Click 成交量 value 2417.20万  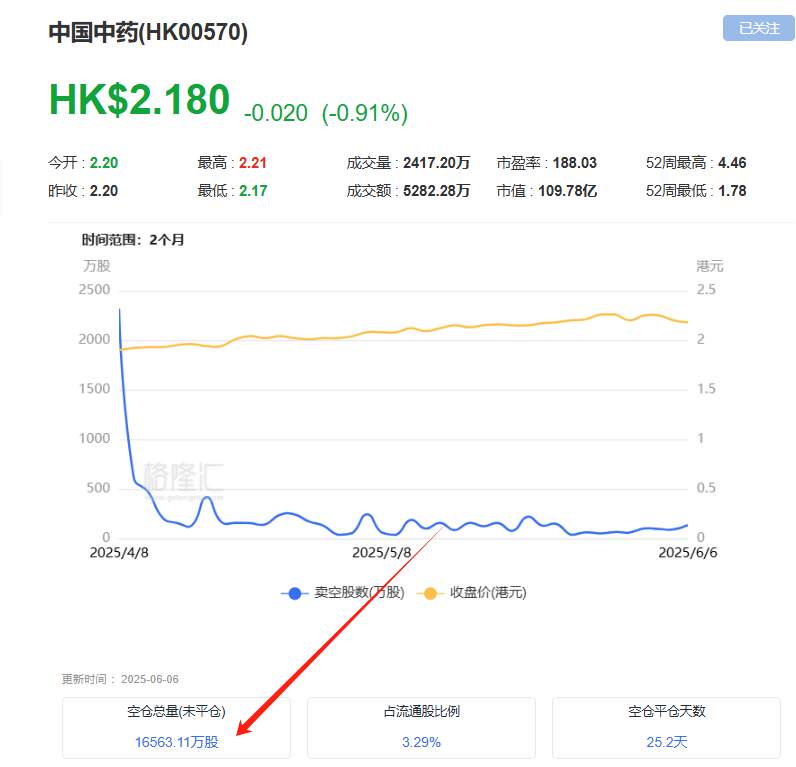tap(436, 163)
